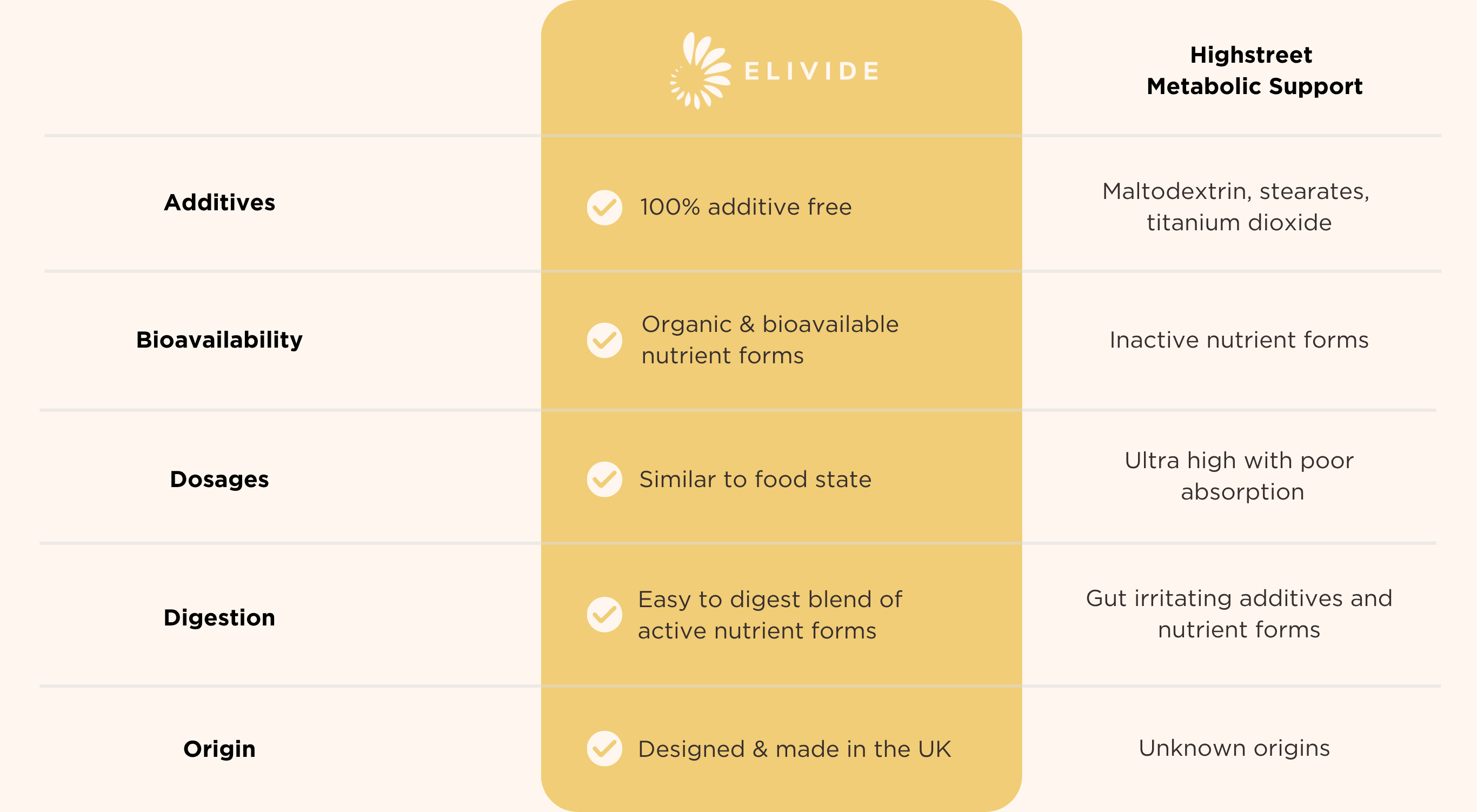Click the Additives row label
The width and height of the screenshot is (1477, 812).
coord(219,202)
